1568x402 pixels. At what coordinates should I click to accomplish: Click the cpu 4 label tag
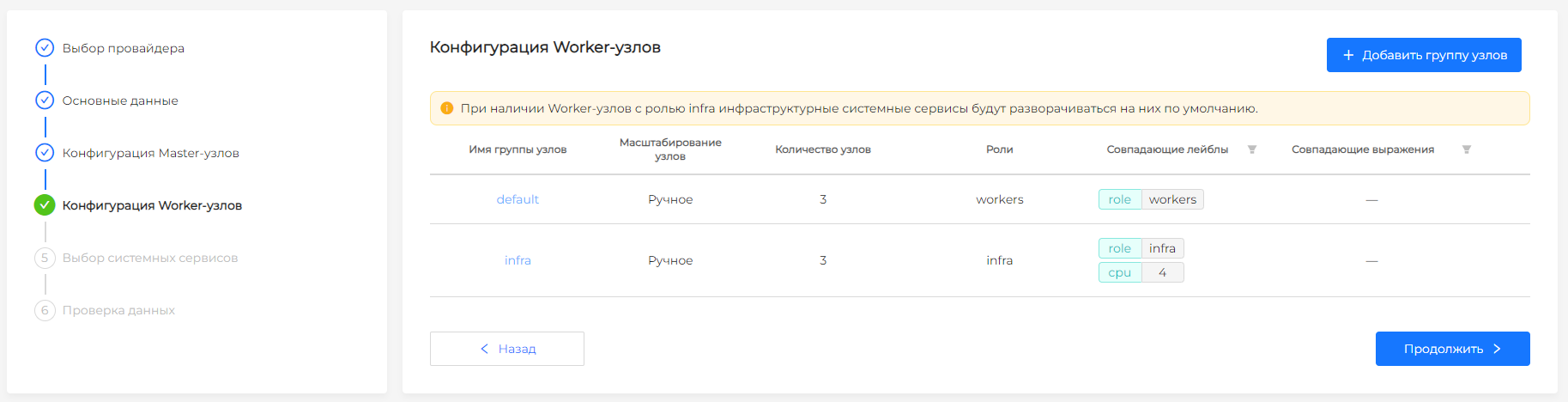(1141, 272)
